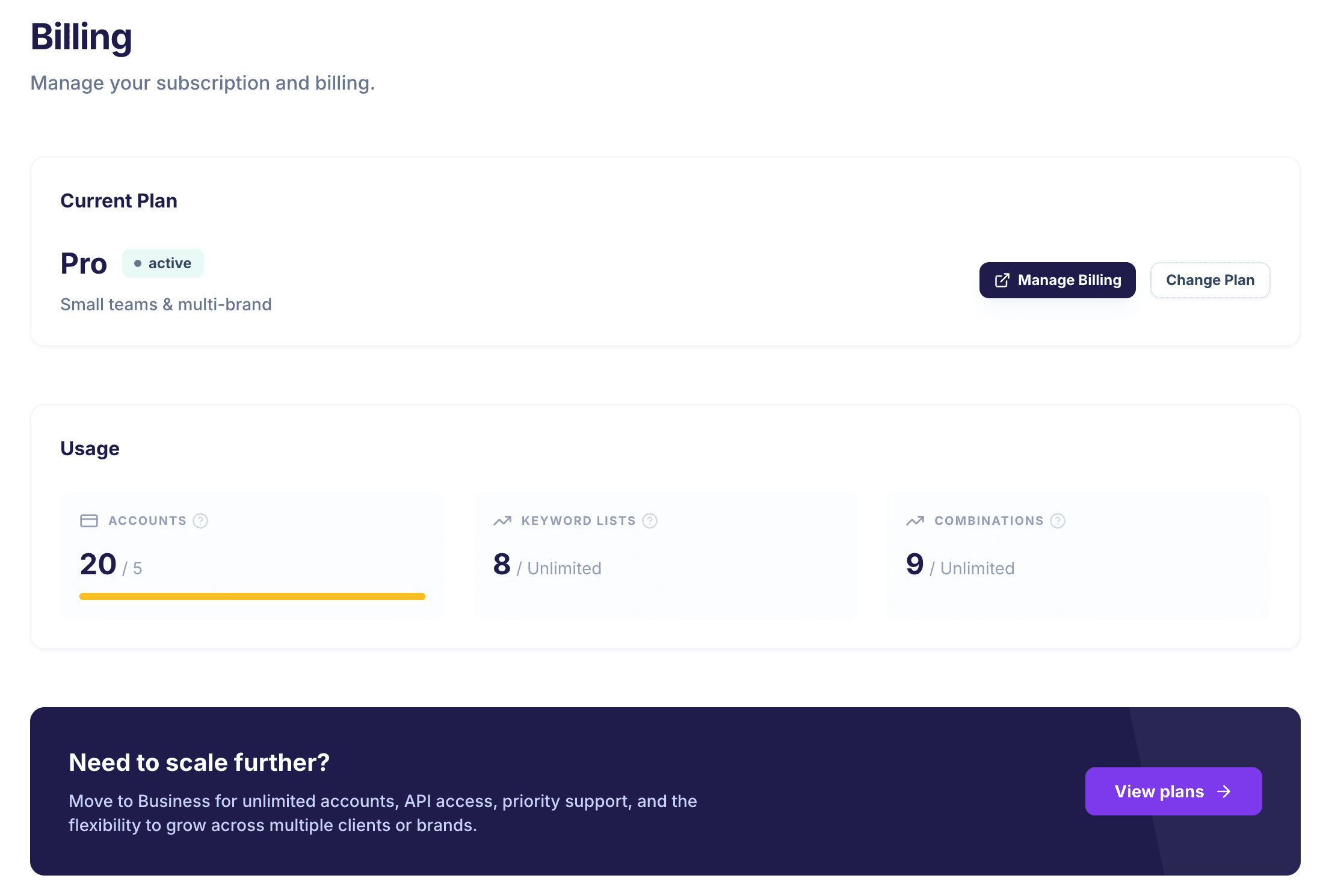Click the trend icon beside Keyword Lists
The width and height of the screenshot is (1320, 896).
point(502,521)
